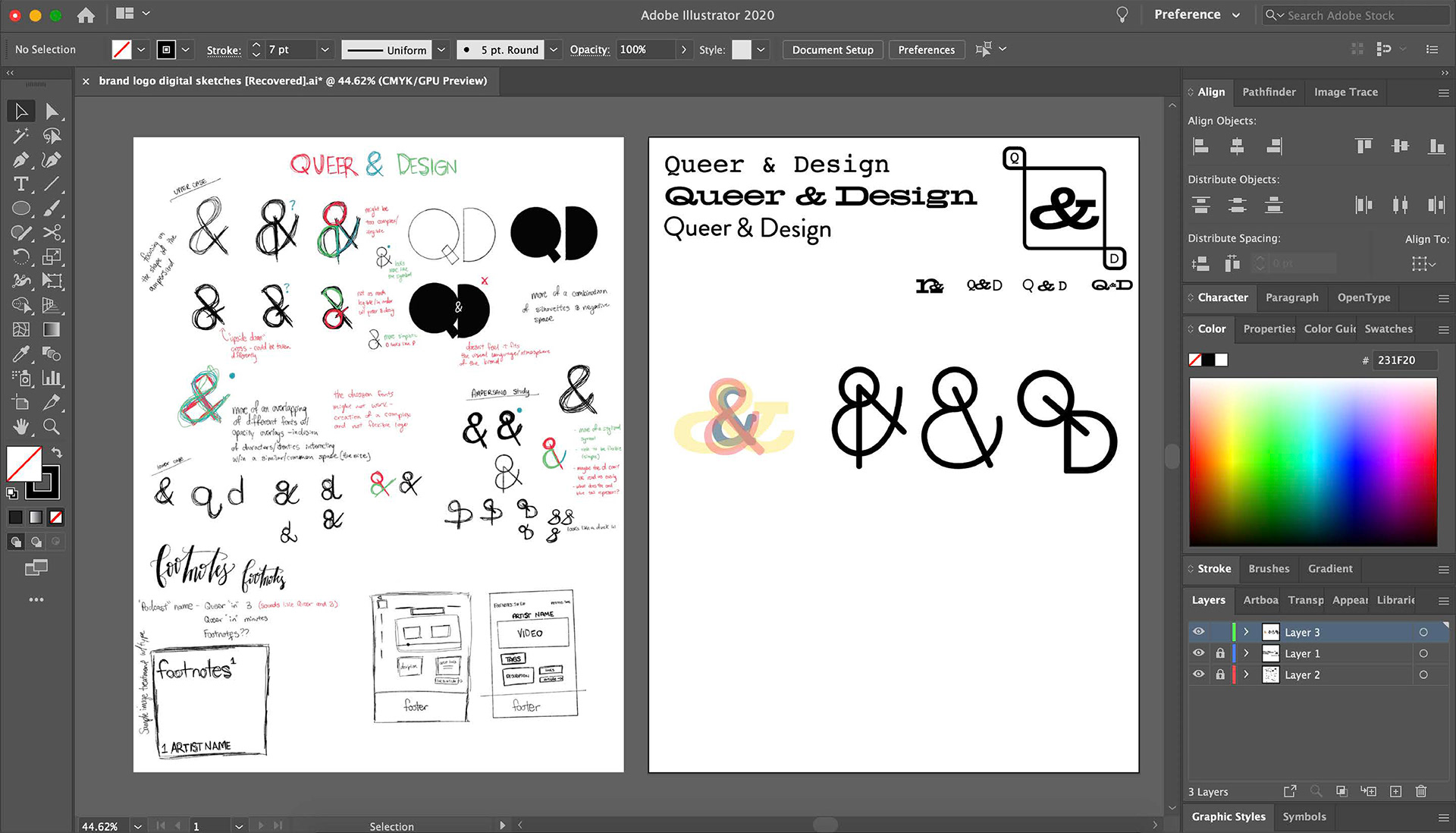This screenshot has height=833, width=1456.
Task: Click the Vertical Align Top icon
Action: click(1363, 146)
